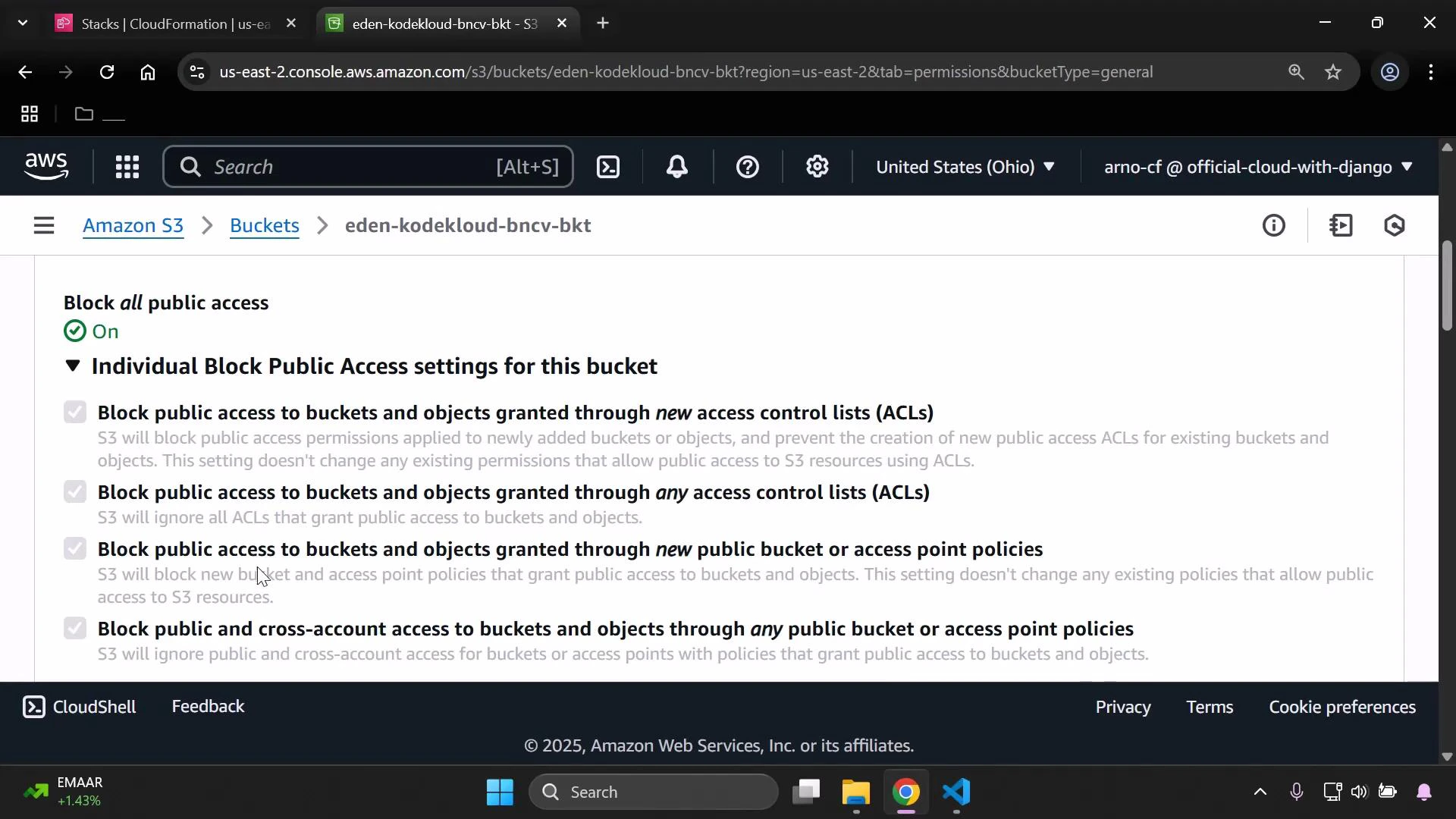Open the account dropdown for arno-cf

point(1256,168)
